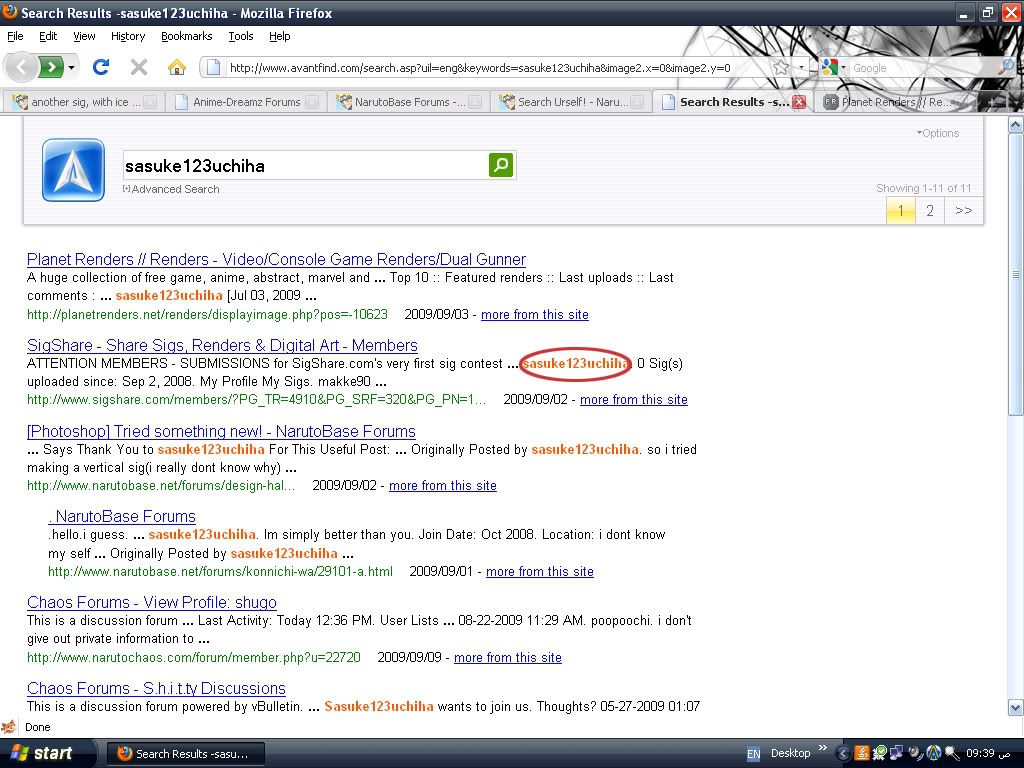The height and width of the screenshot is (768, 1024).
Task: Open '[Photoshop] Tried something new!' result
Action: (x=221, y=431)
